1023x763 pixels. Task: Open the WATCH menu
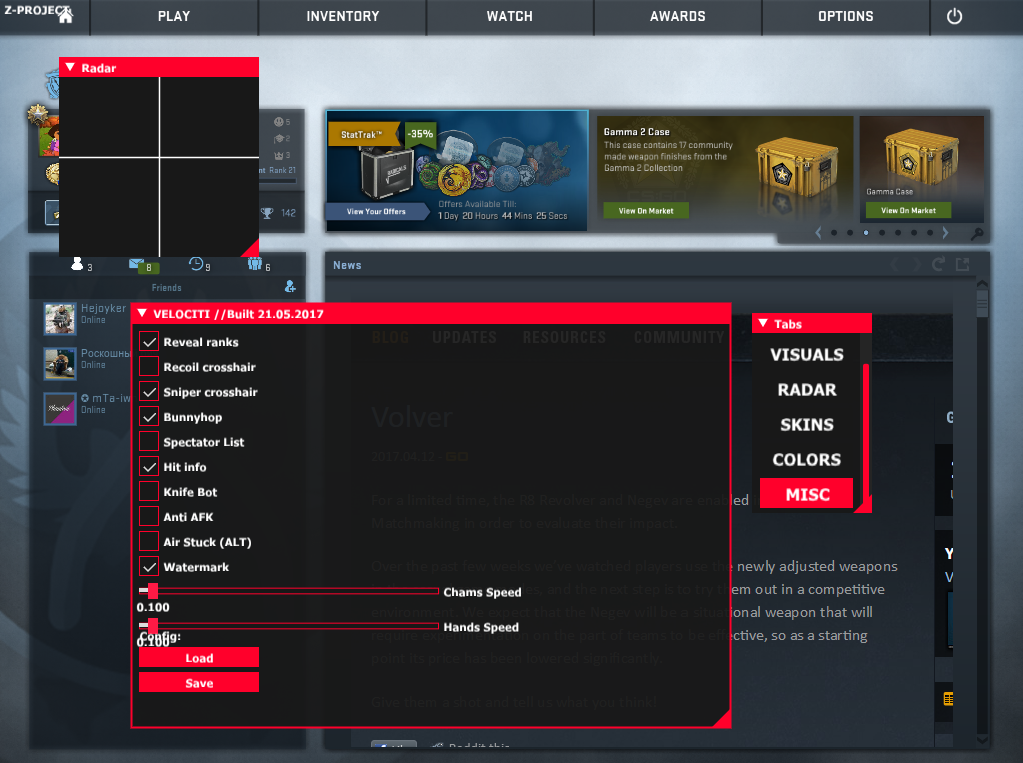coord(510,16)
